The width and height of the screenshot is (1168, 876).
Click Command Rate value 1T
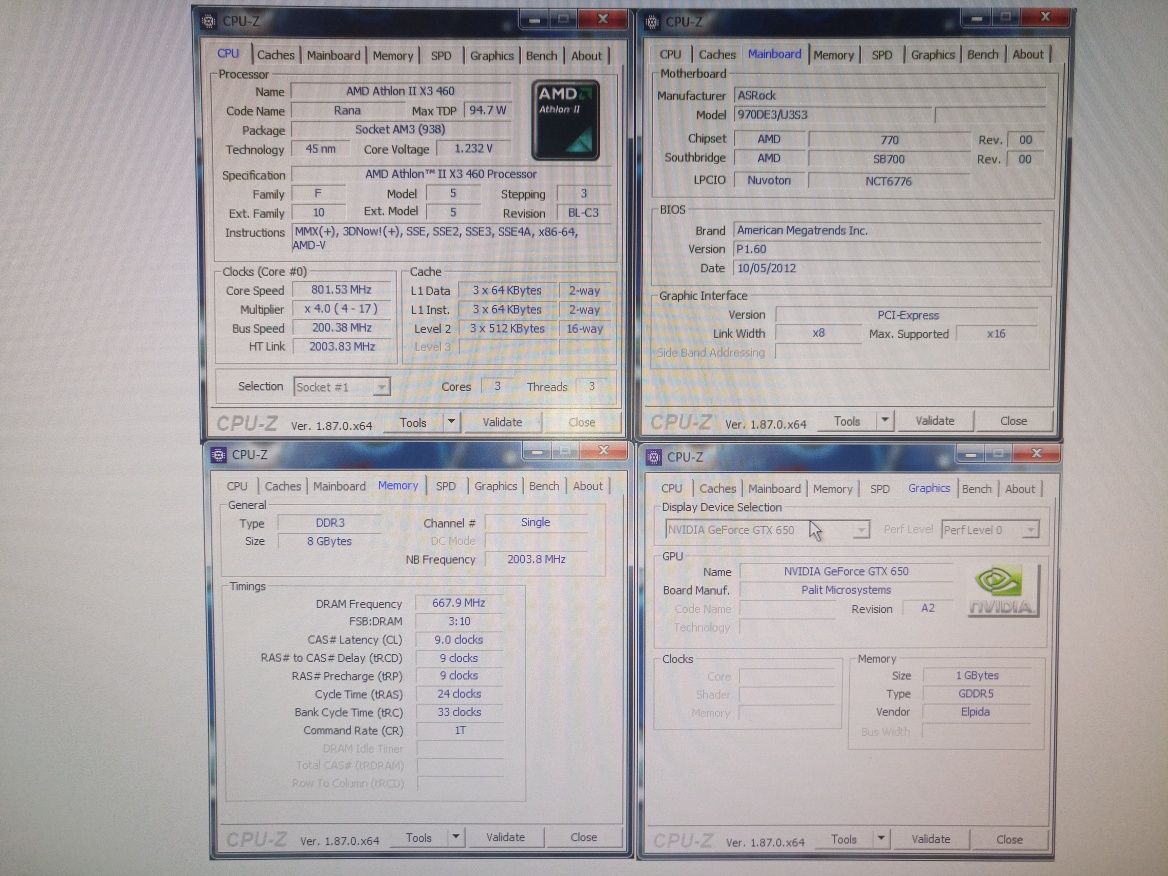pyautogui.click(x=459, y=731)
